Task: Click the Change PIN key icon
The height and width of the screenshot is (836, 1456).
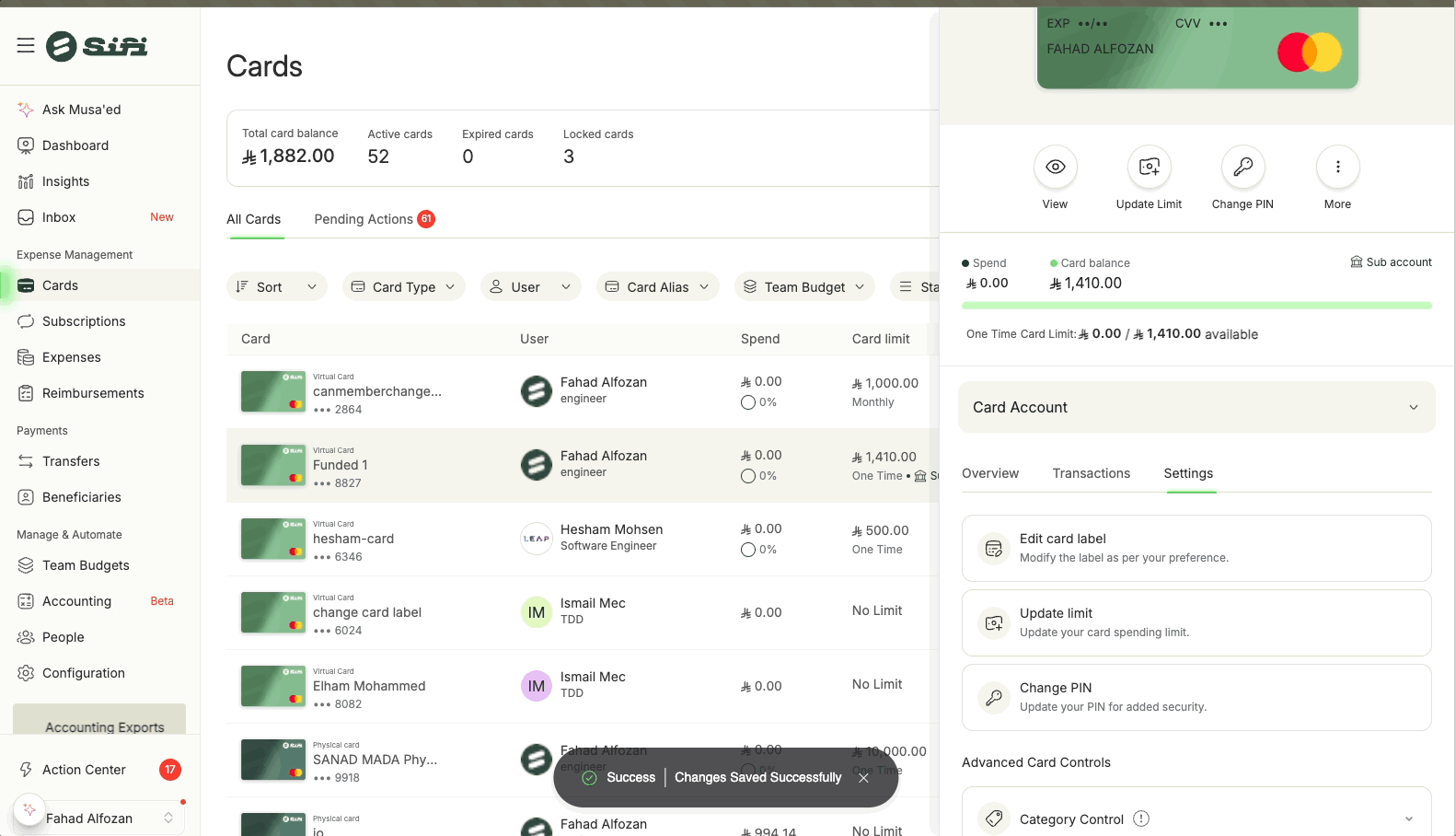Action: 1242,167
